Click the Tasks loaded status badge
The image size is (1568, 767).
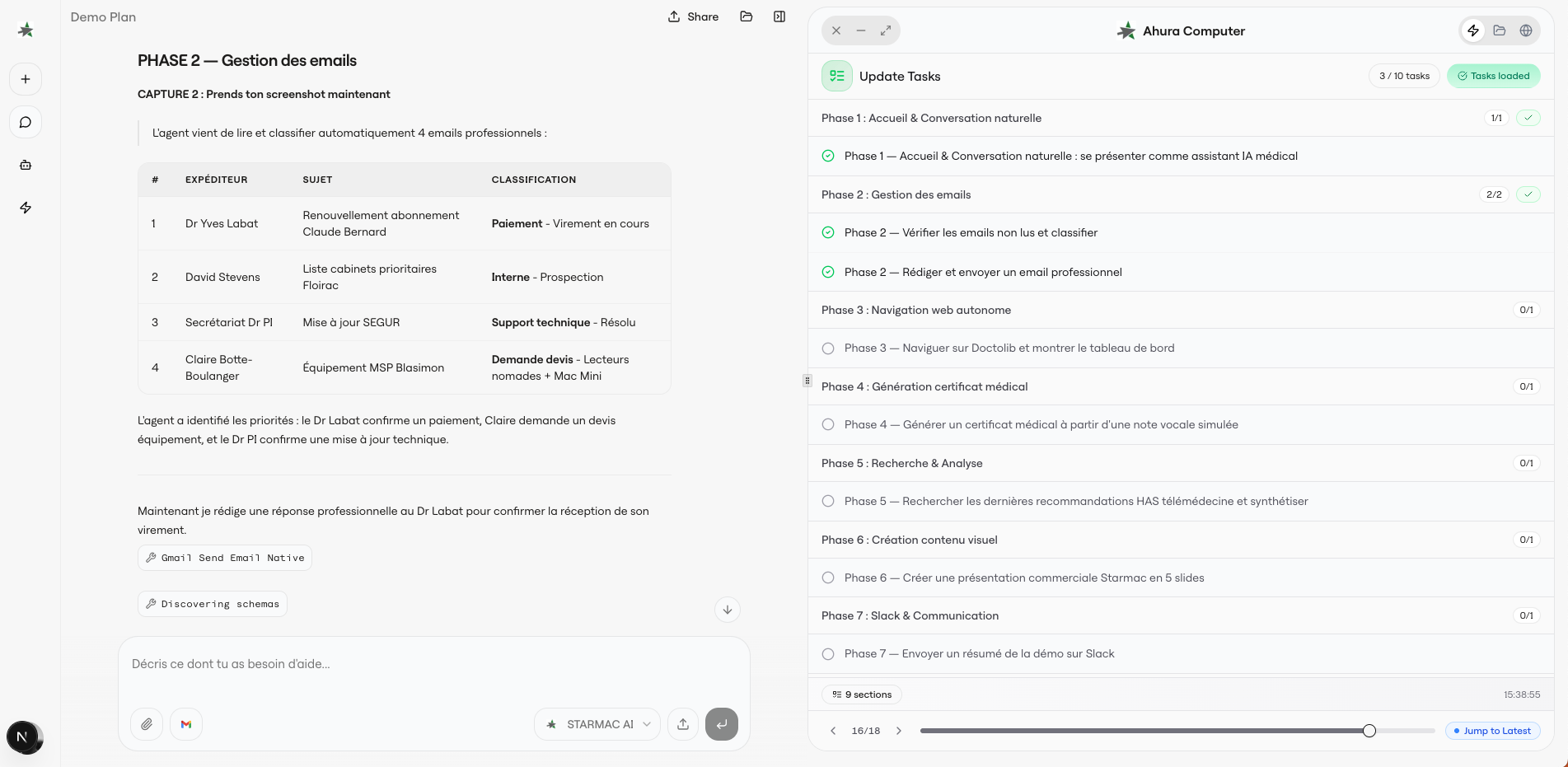tap(1494, 76)
